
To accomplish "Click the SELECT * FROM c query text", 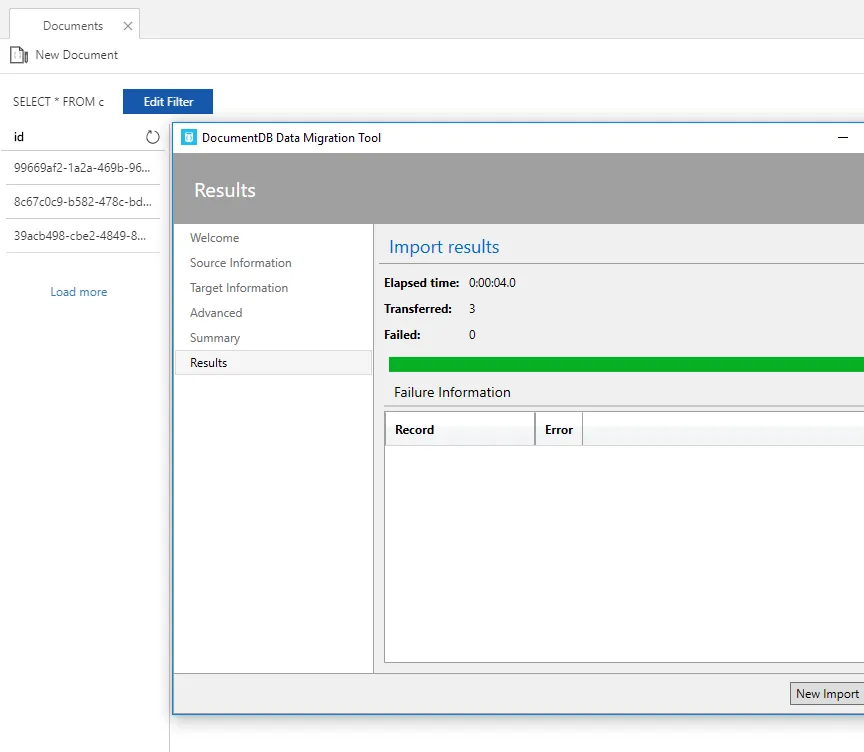I will point(58,102).
